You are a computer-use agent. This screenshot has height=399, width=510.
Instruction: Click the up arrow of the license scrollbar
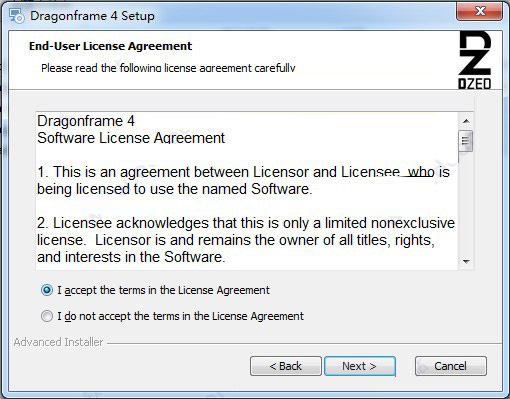click(466, 121)
